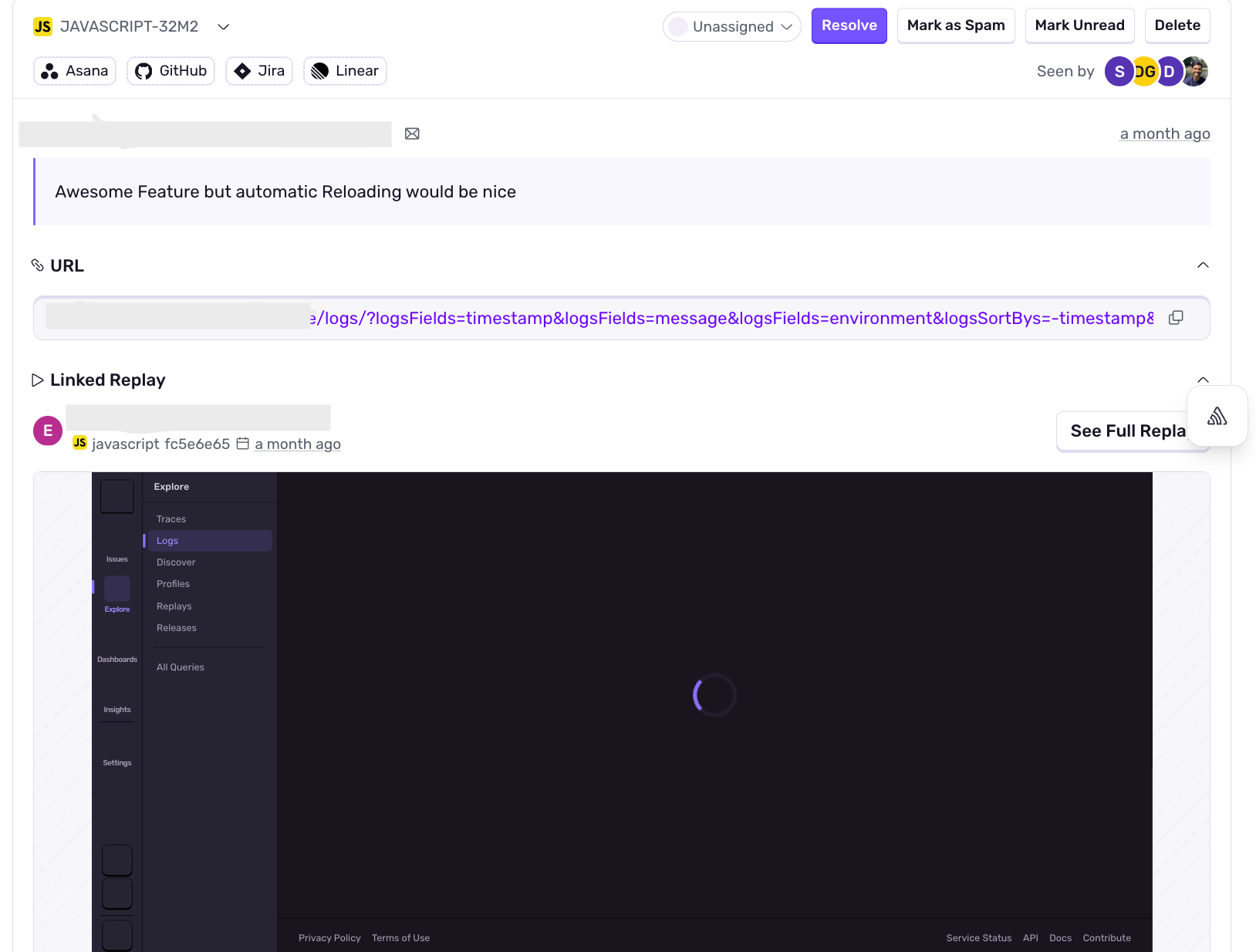Screen dimensions: 1256x952
Task: Collapse the URL section chevron
Action: [1203, 265]
